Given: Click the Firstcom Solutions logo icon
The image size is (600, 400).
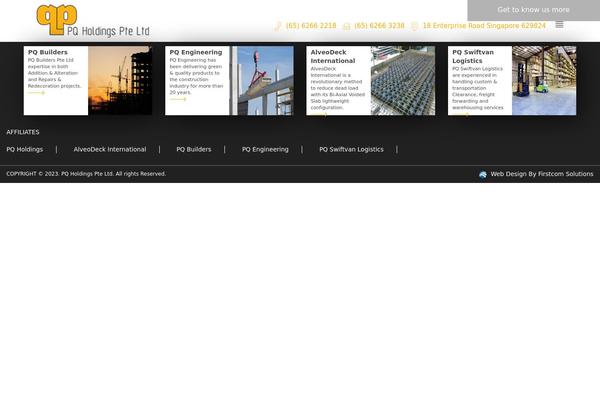Looking at the screenshot, I should pyautogui.click(x=483, y=175).
